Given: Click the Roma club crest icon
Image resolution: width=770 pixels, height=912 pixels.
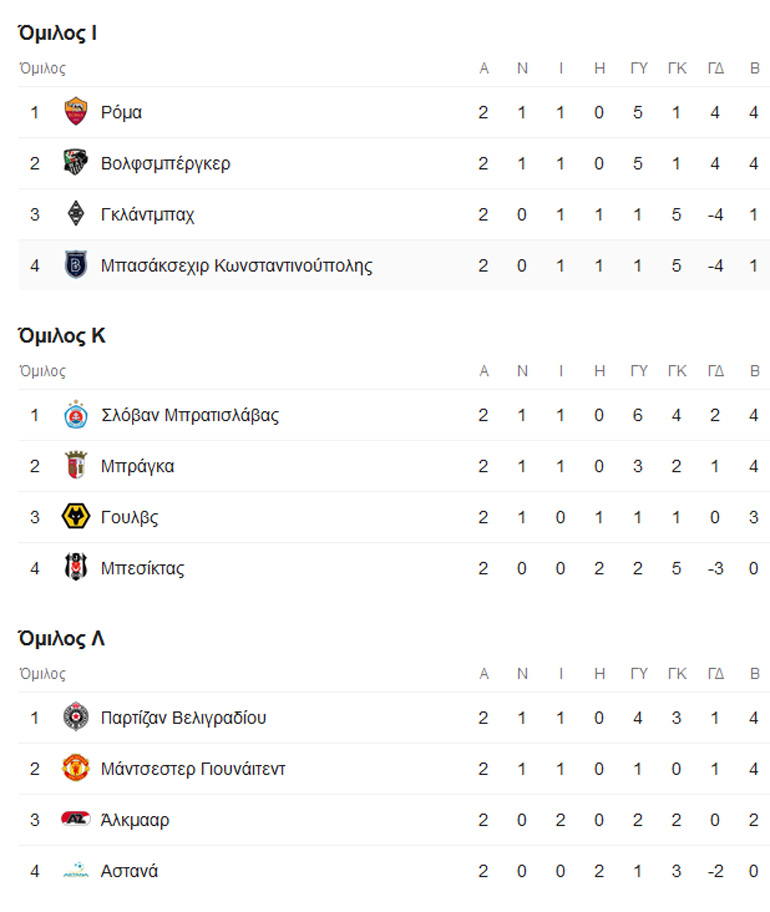Looking at the screenshot, I should [76, 112].
